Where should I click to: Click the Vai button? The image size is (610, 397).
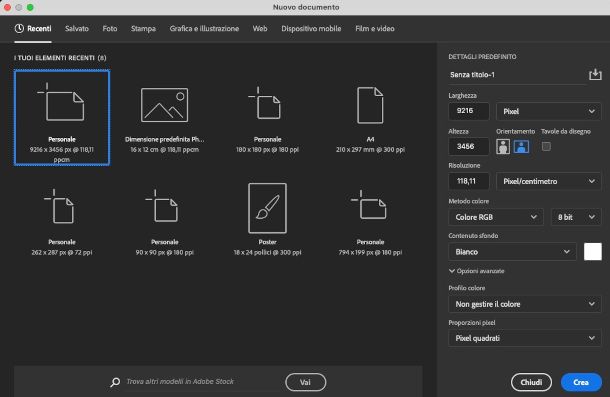(x=305, y=382)
